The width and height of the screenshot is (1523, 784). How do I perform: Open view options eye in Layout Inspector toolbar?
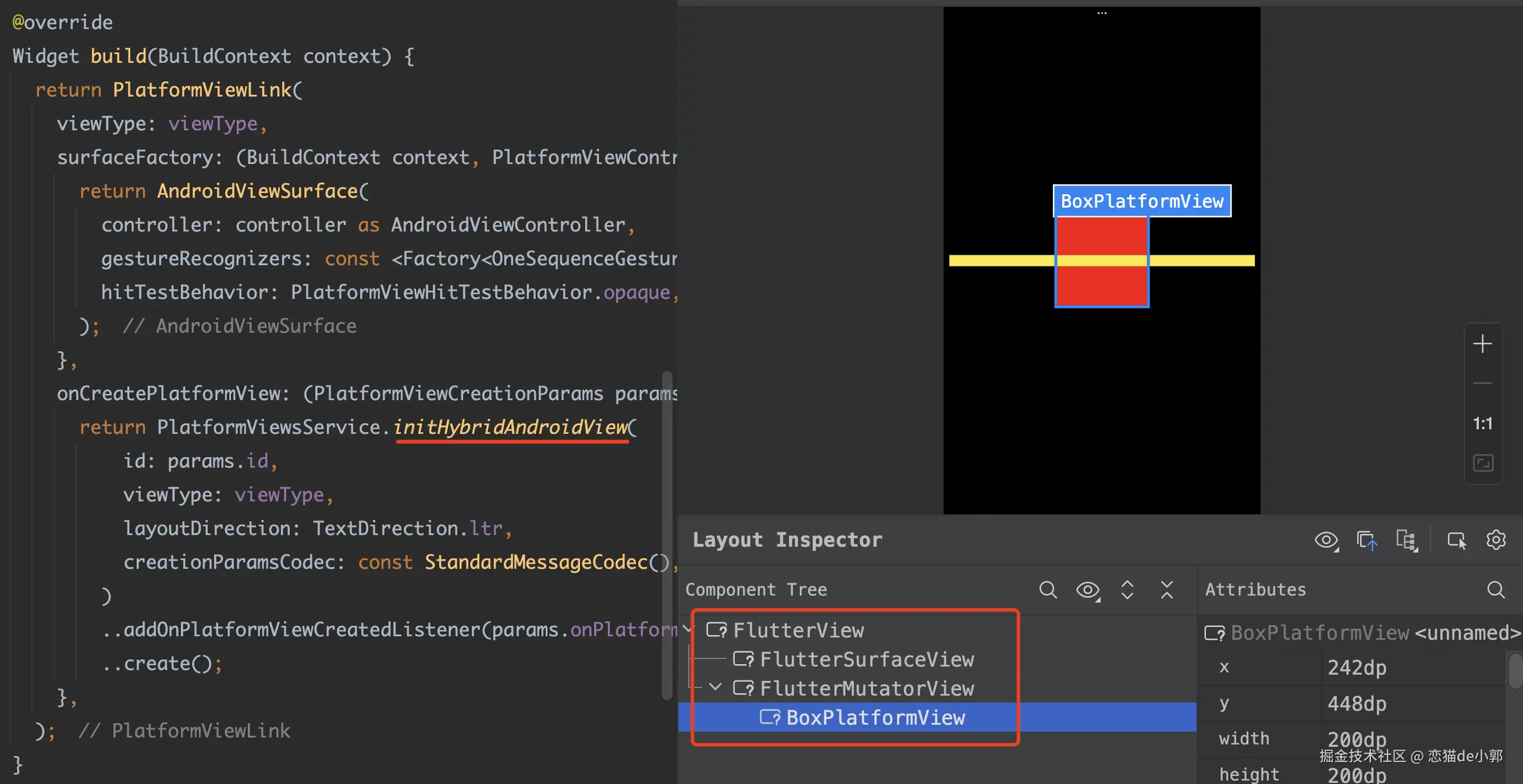point(1326,540)
